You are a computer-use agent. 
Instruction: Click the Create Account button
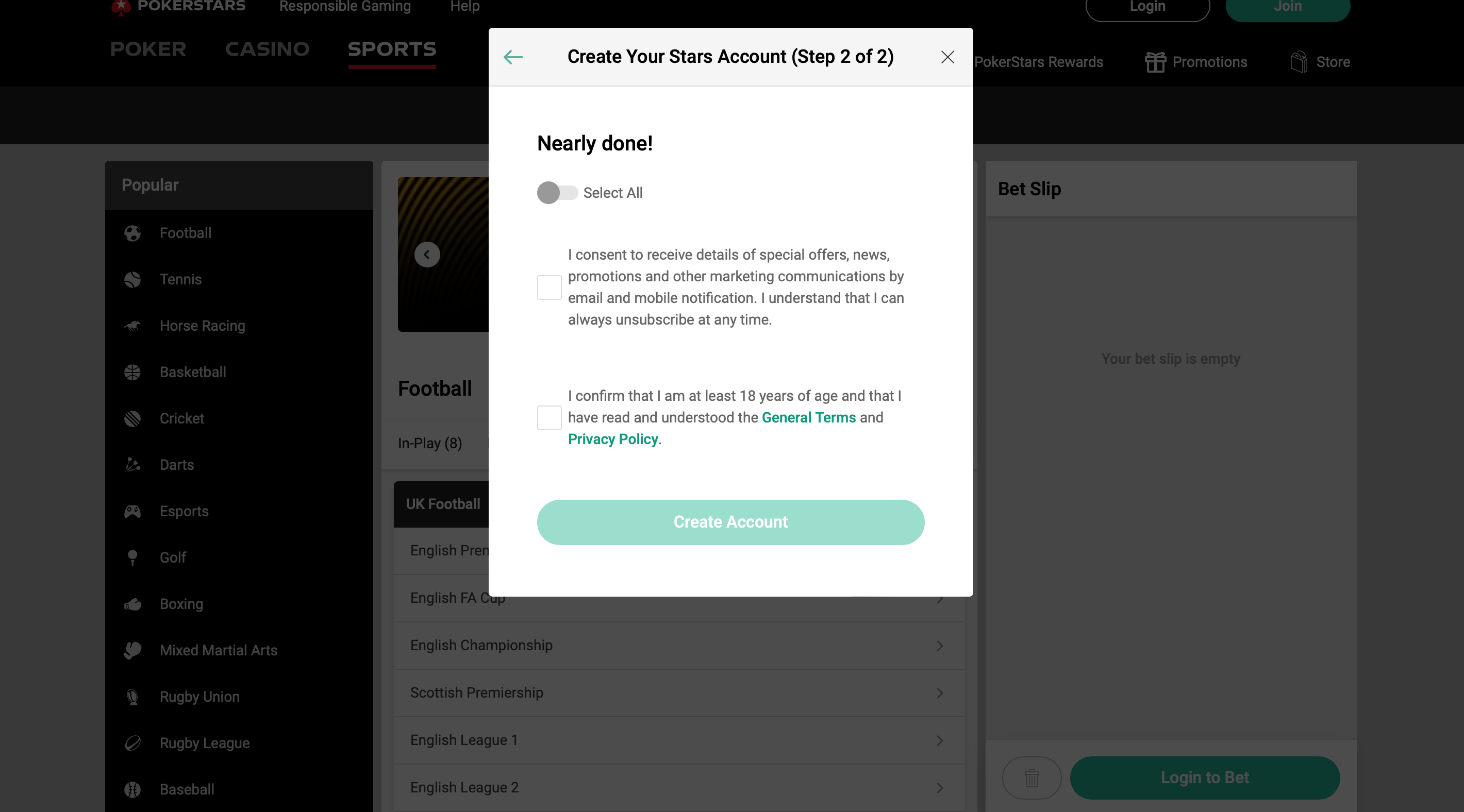(x=730, y=522)
